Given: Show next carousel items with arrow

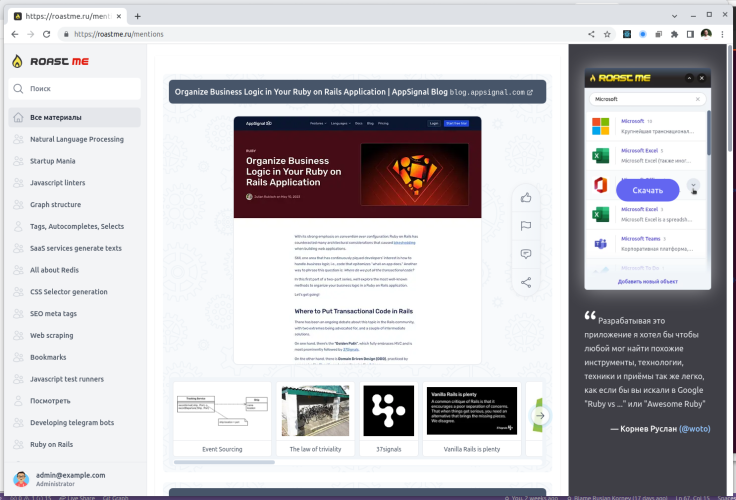Looking at the screenshot, I should 541,415.
